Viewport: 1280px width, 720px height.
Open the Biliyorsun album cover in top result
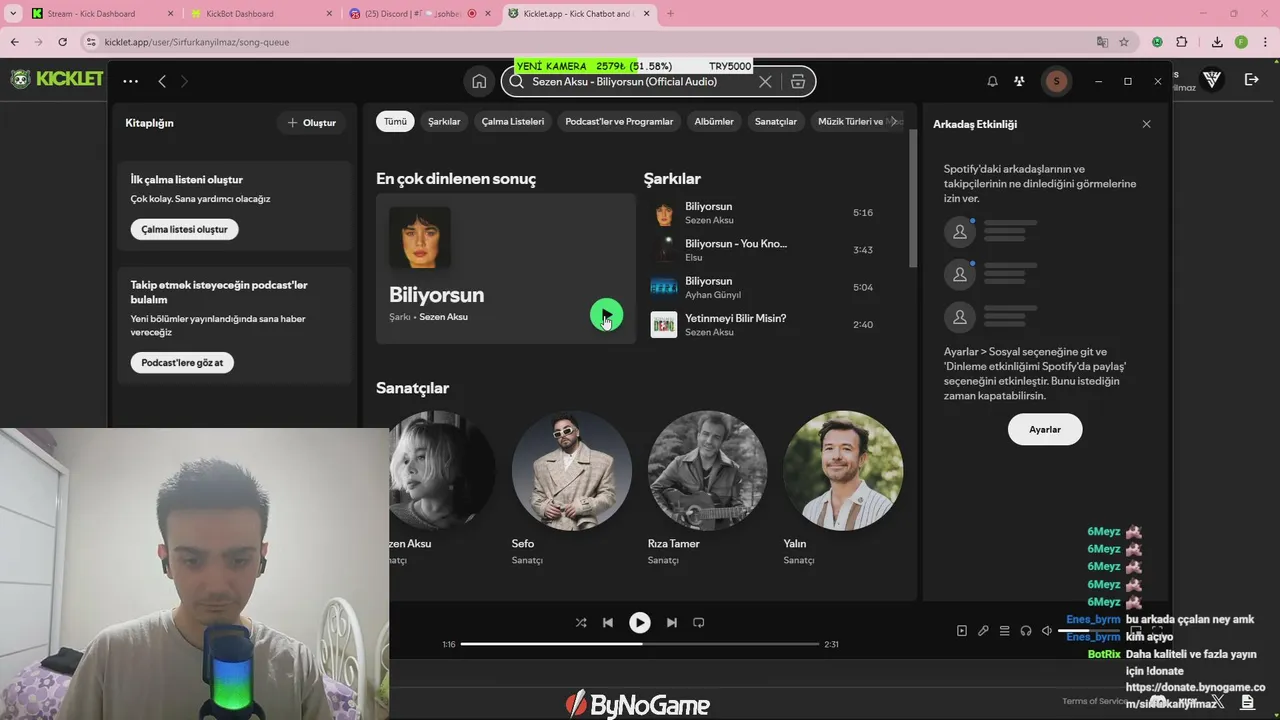point(420,238)
